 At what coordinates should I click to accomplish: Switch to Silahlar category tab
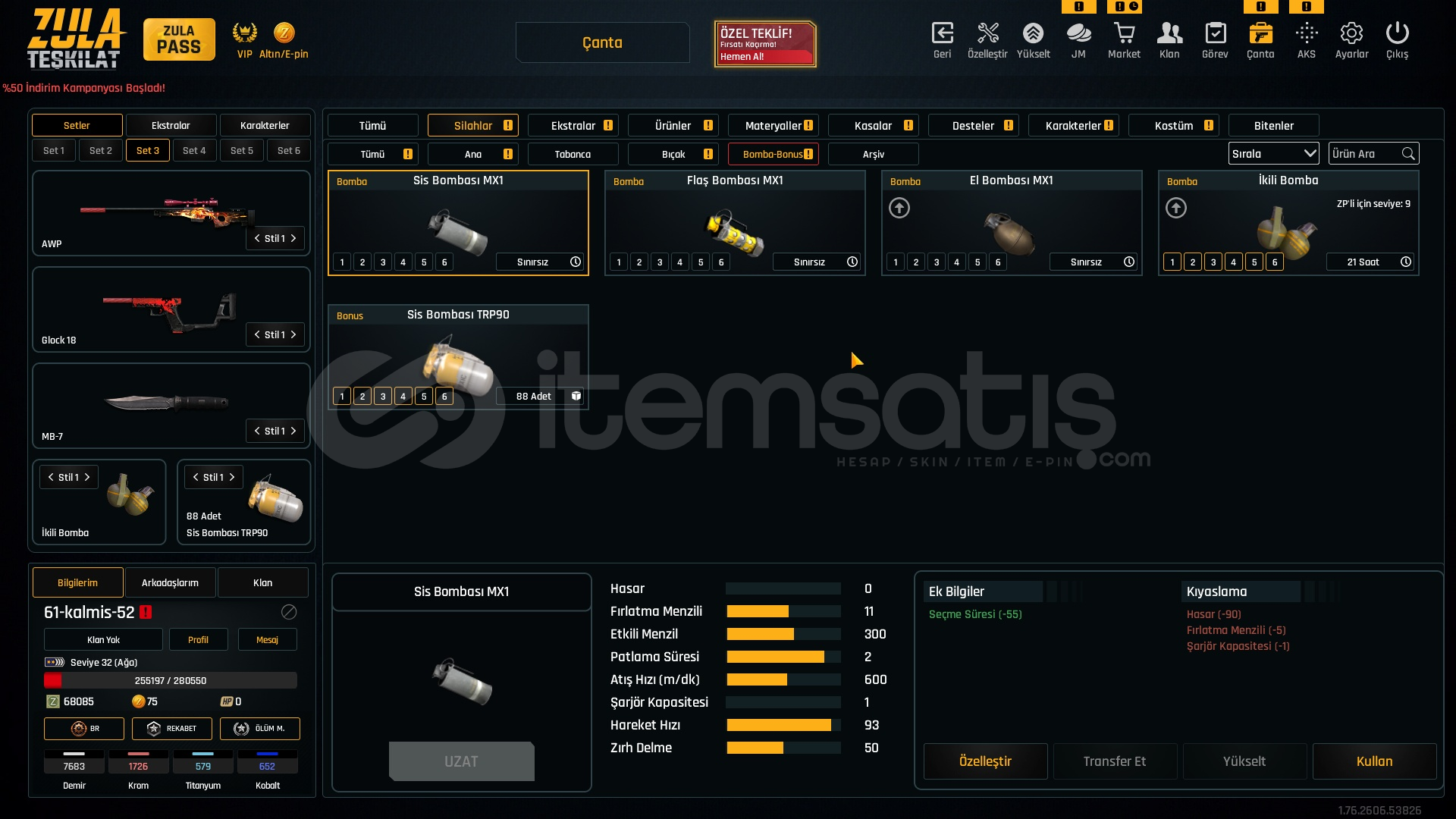(x=473, y=125)
